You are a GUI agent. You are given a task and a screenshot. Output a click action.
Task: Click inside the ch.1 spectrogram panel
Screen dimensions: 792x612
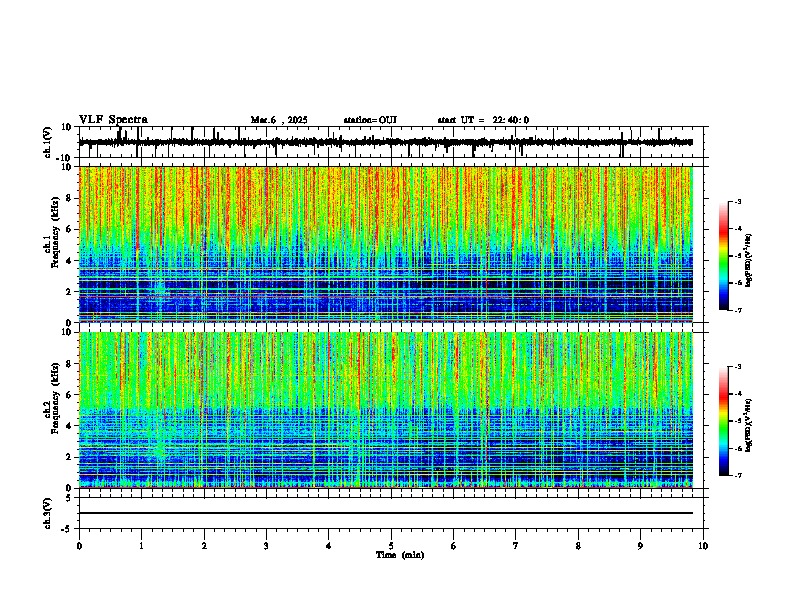coord(386,244)
